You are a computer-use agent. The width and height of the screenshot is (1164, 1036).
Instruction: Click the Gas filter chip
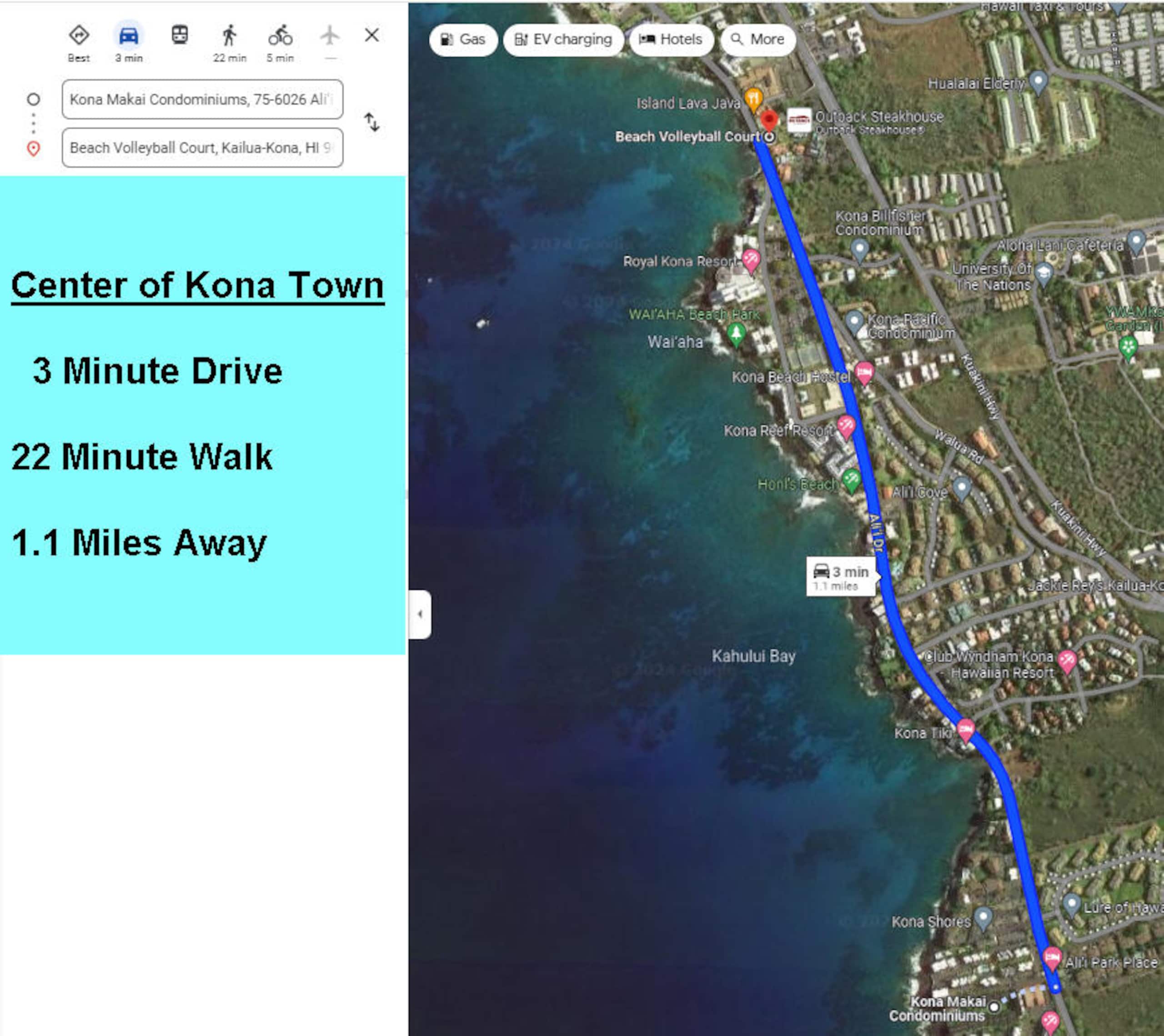tap(463, 40)
